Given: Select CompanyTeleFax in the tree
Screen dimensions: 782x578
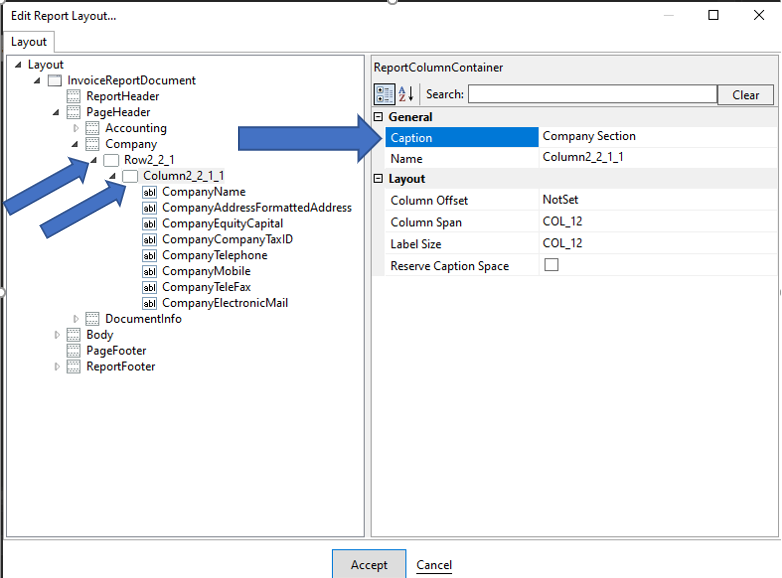Looking at the screenshot, I should tap(206, 287).
